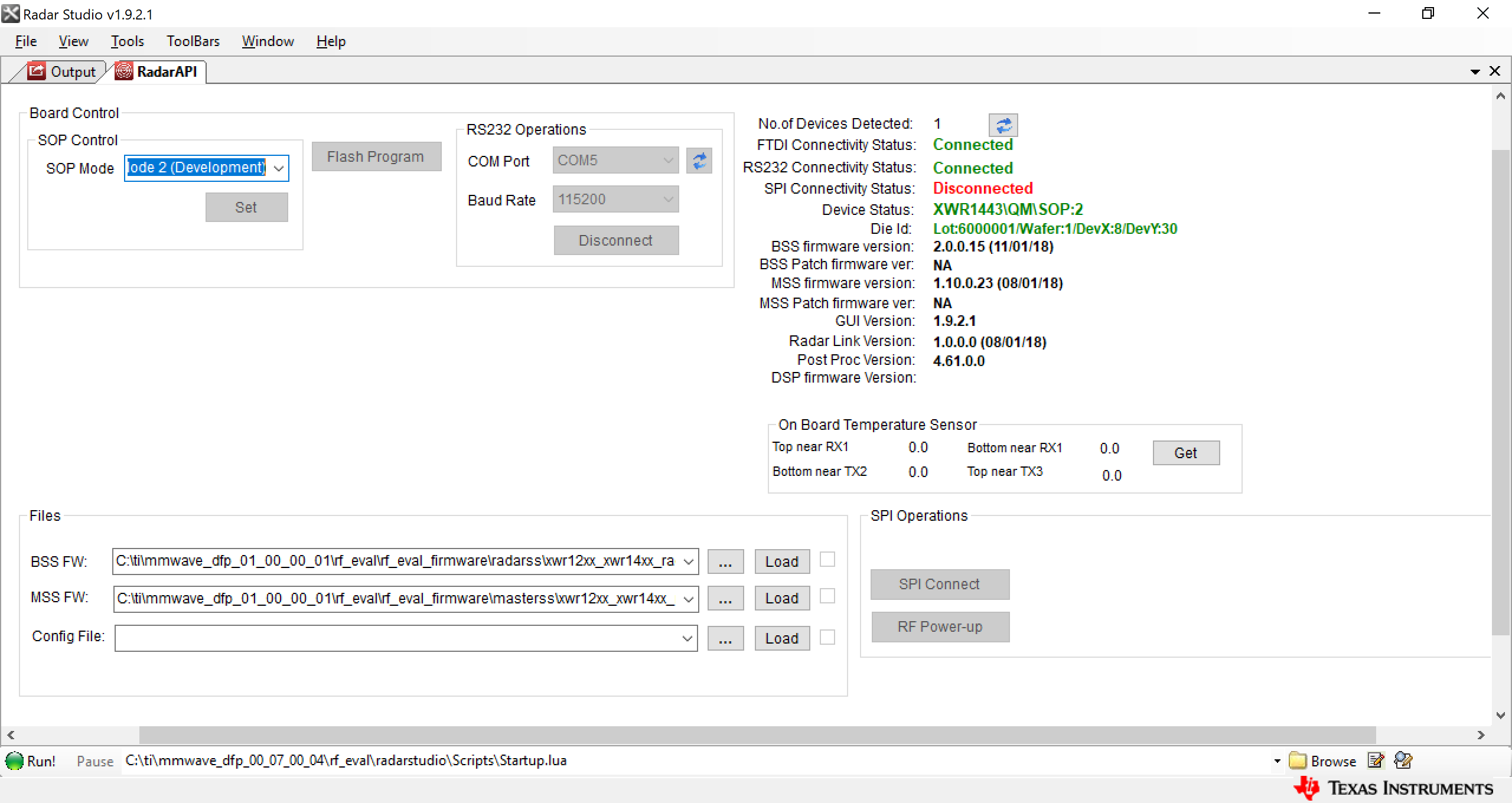Click the scroll left arrow
Viewport: 1512px width, 803px height.
click(11, 735)
